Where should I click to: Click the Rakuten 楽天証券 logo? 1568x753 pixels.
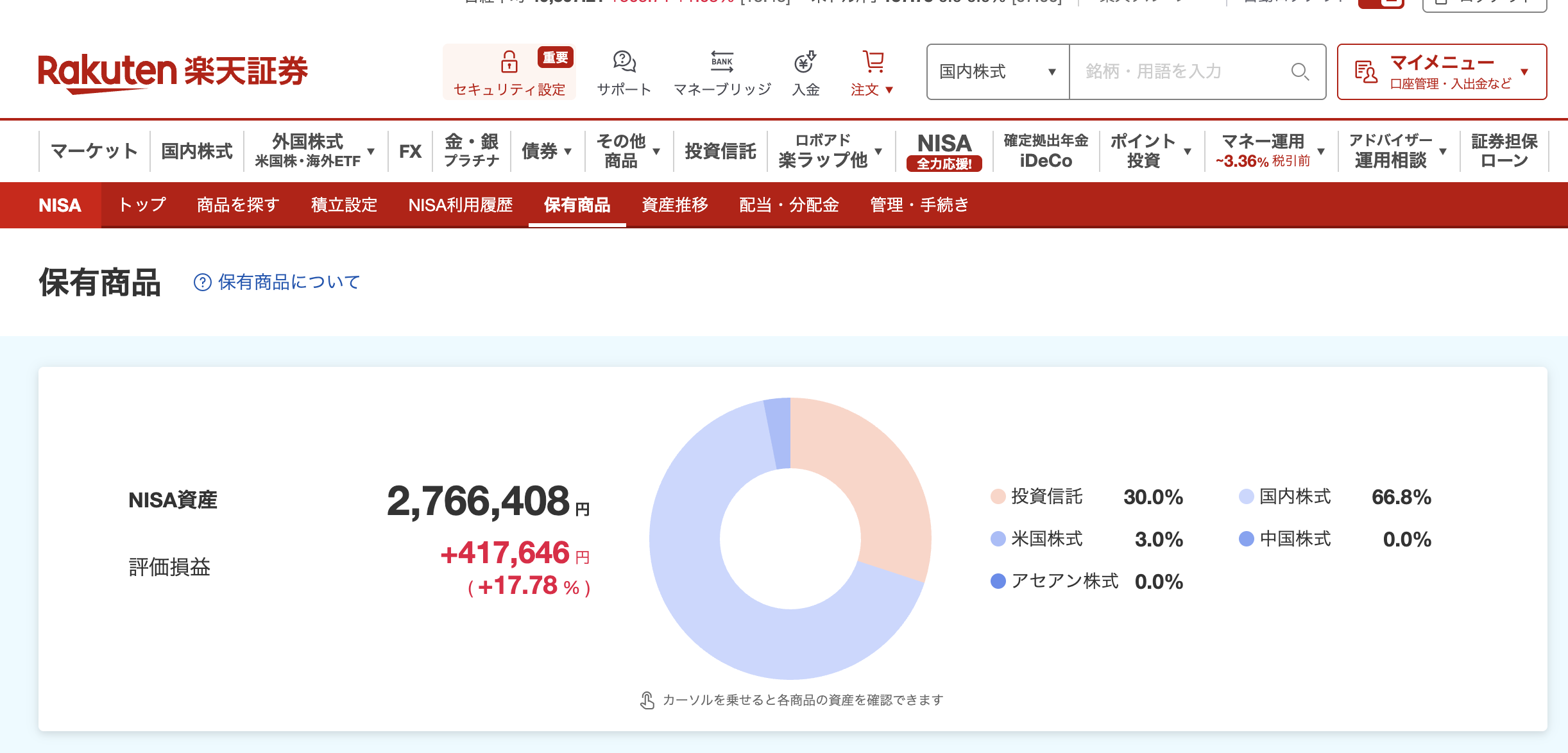(x=173, y=72)
